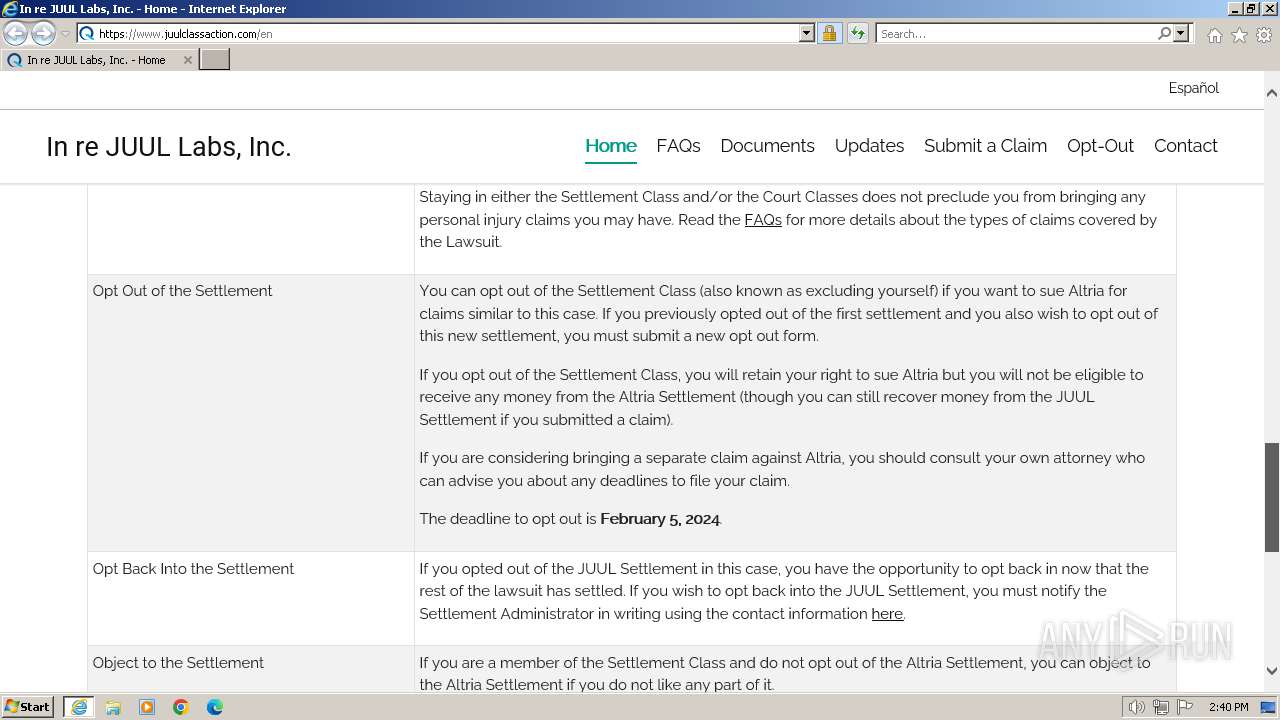Open the search provider dropdown

1181,33
